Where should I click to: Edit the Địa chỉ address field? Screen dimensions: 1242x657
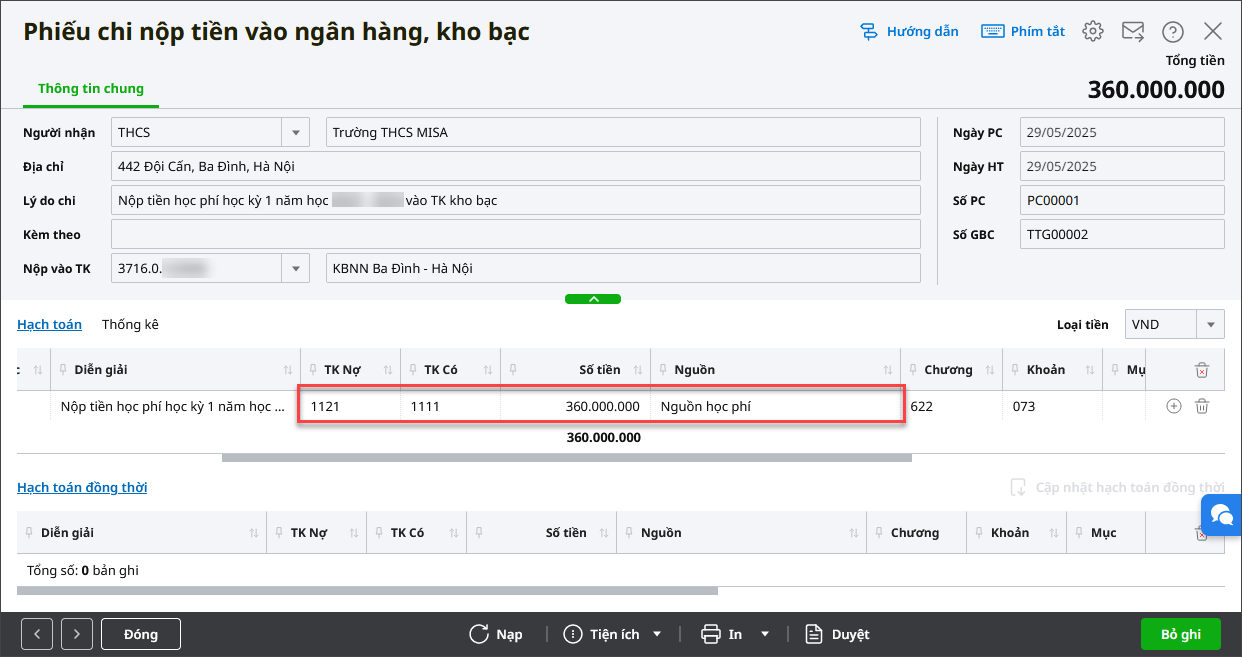516,167
